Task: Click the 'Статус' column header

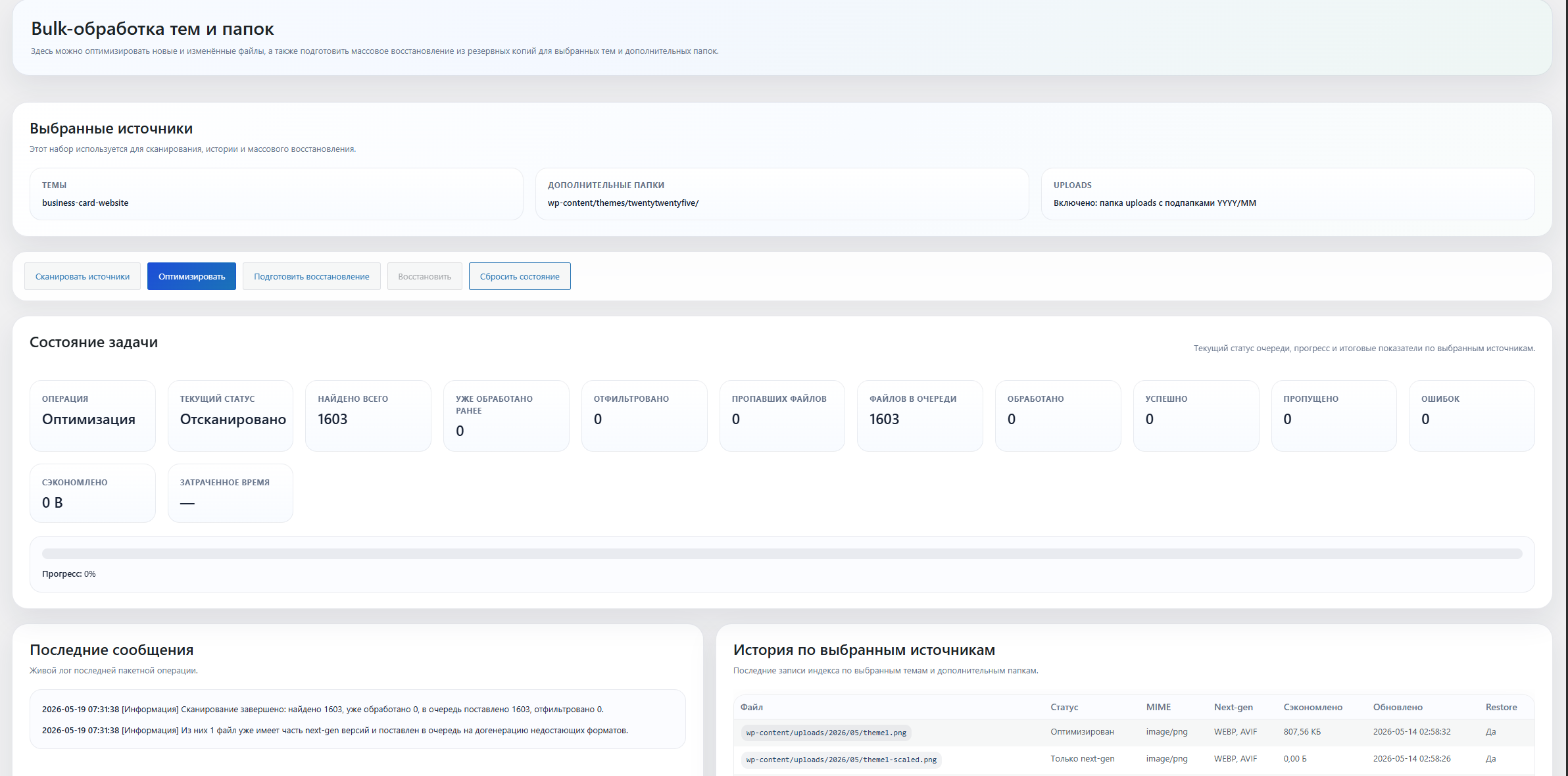Action: [x=1064, y=707]
